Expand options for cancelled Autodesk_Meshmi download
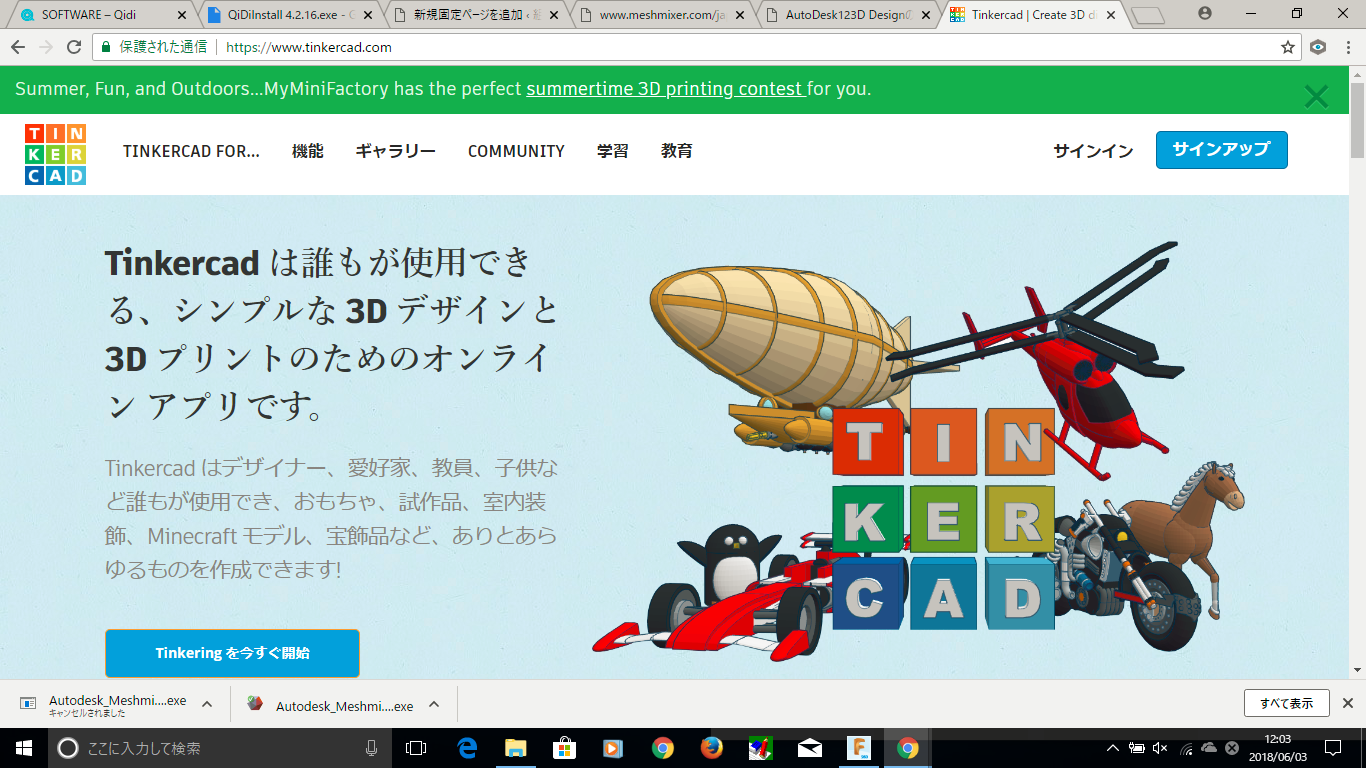Screen dimensions: 1366x768 [207, 704]
